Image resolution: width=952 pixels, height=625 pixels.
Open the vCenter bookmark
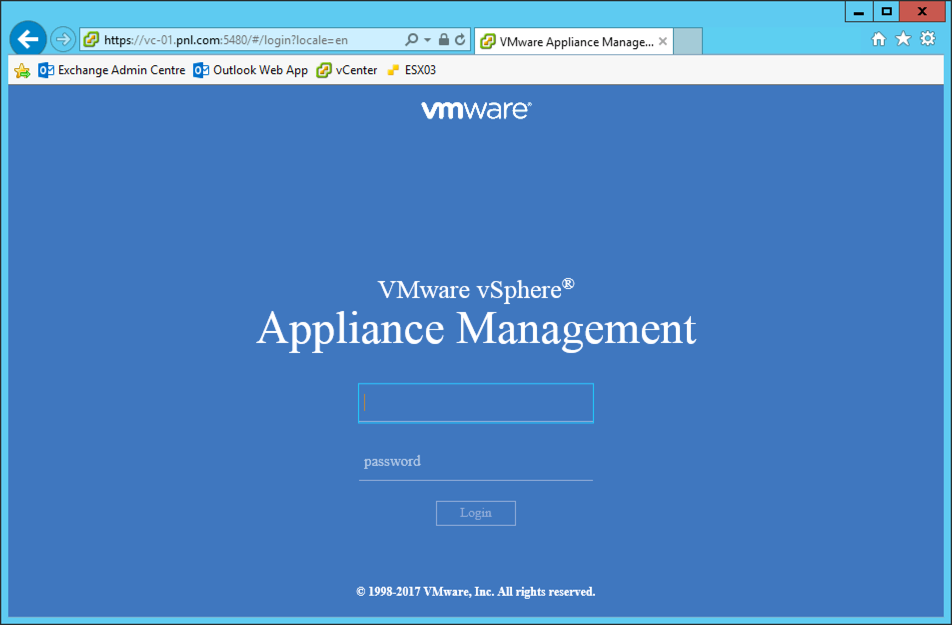[x=347, y=70]
